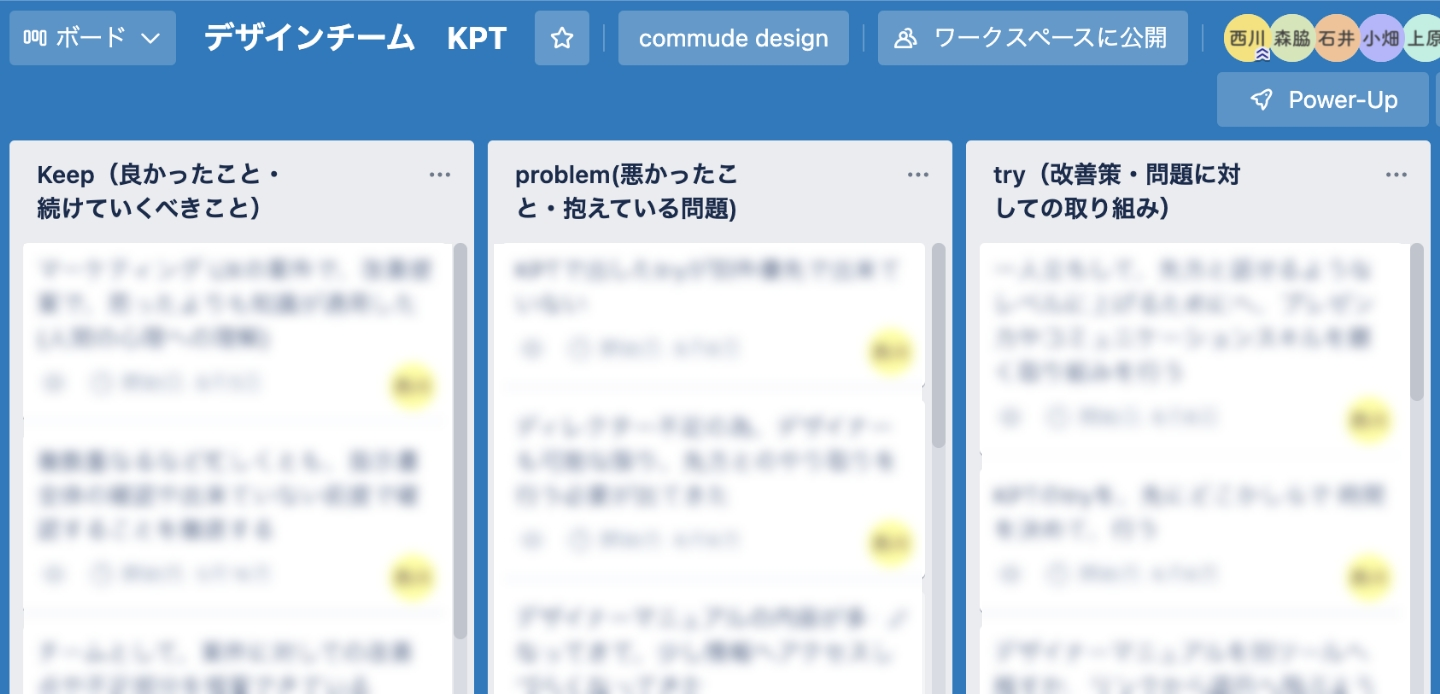Edit the Keep（良かったこと・続けていくべきこと） list title

(x=158, y=192)
